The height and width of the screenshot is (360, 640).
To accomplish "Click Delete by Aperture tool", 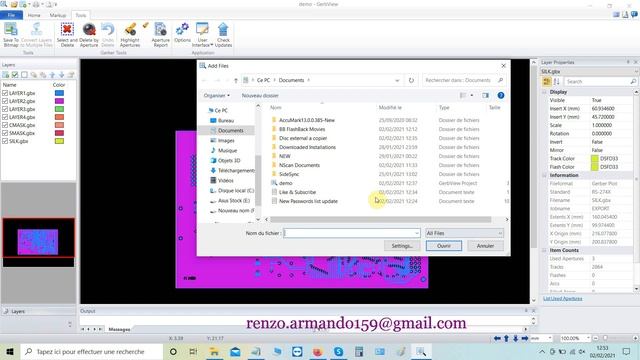I will (89, 35).
